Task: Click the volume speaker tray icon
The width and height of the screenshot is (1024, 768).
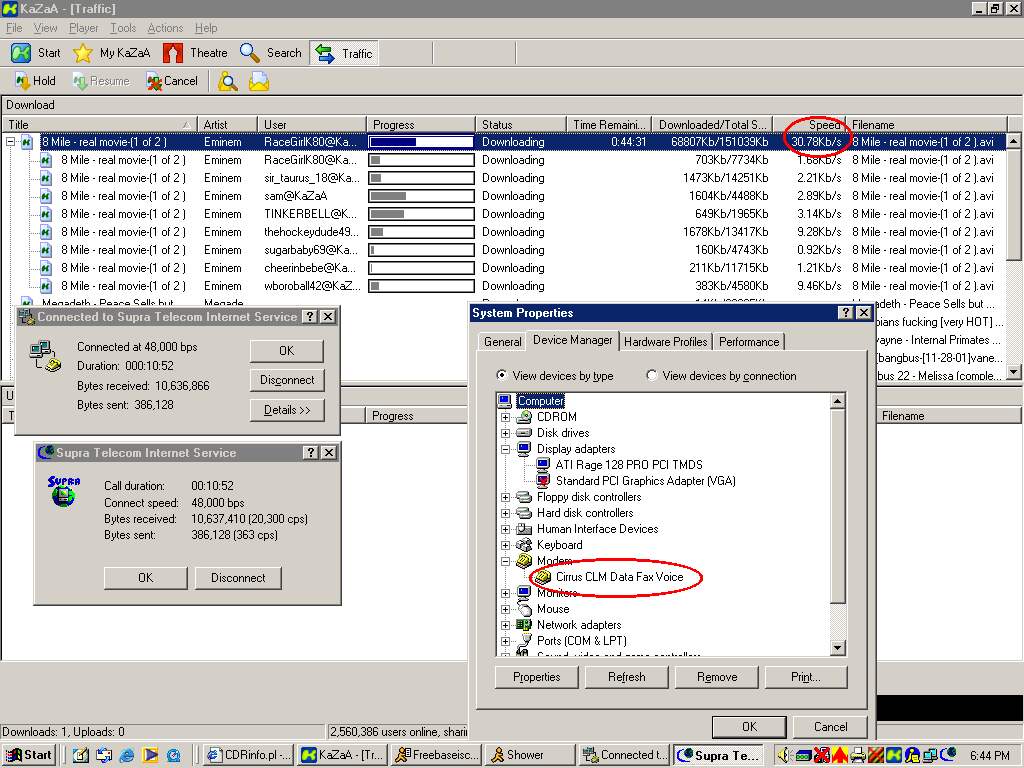Action: pos(784,755)
